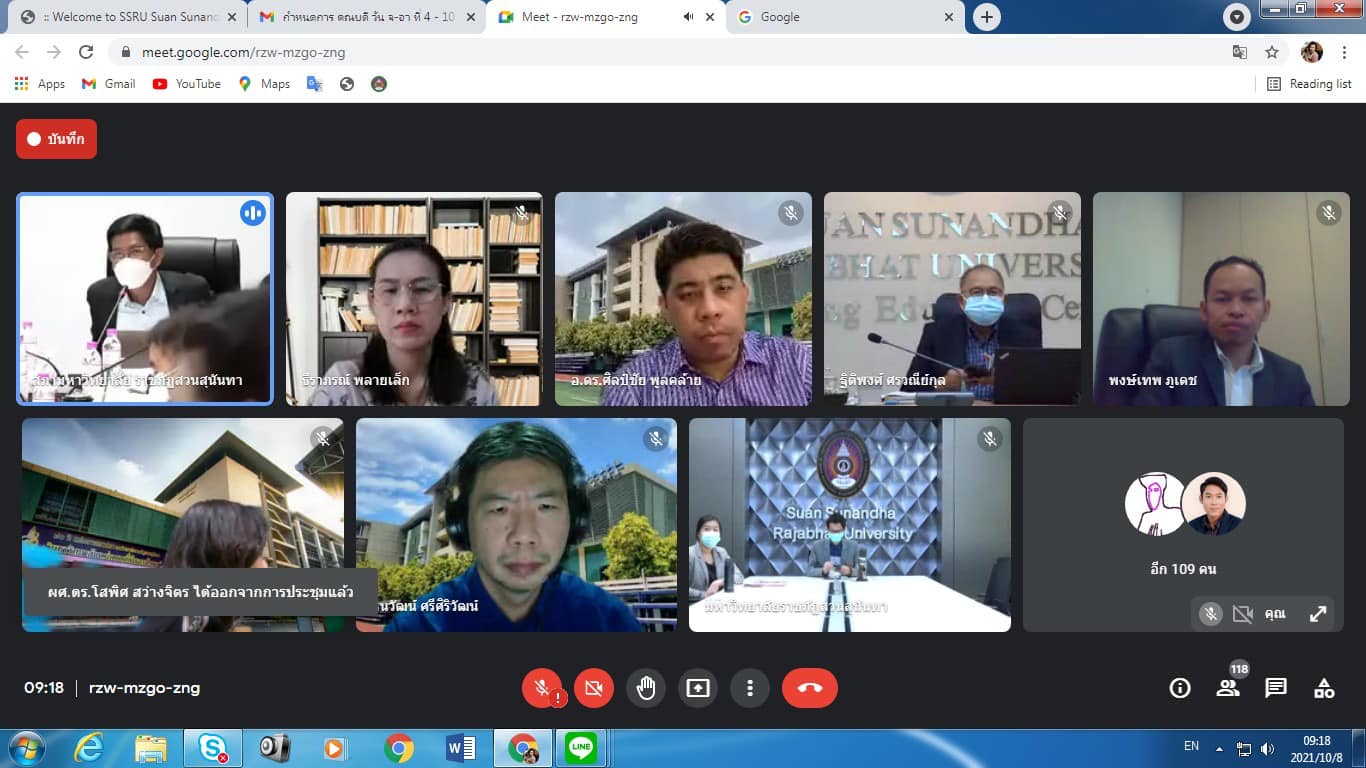The width and height of the screenshot is (1366, 768).
Task: Toggle camera in the self-view tile
Action: [x=1242, y=614]
